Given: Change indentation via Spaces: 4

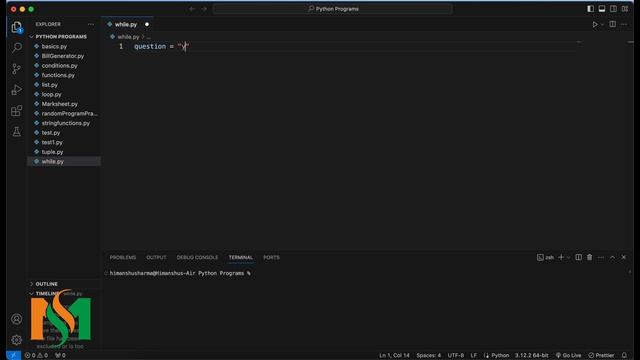Looking at the screenshot, I should pos(428,356).
